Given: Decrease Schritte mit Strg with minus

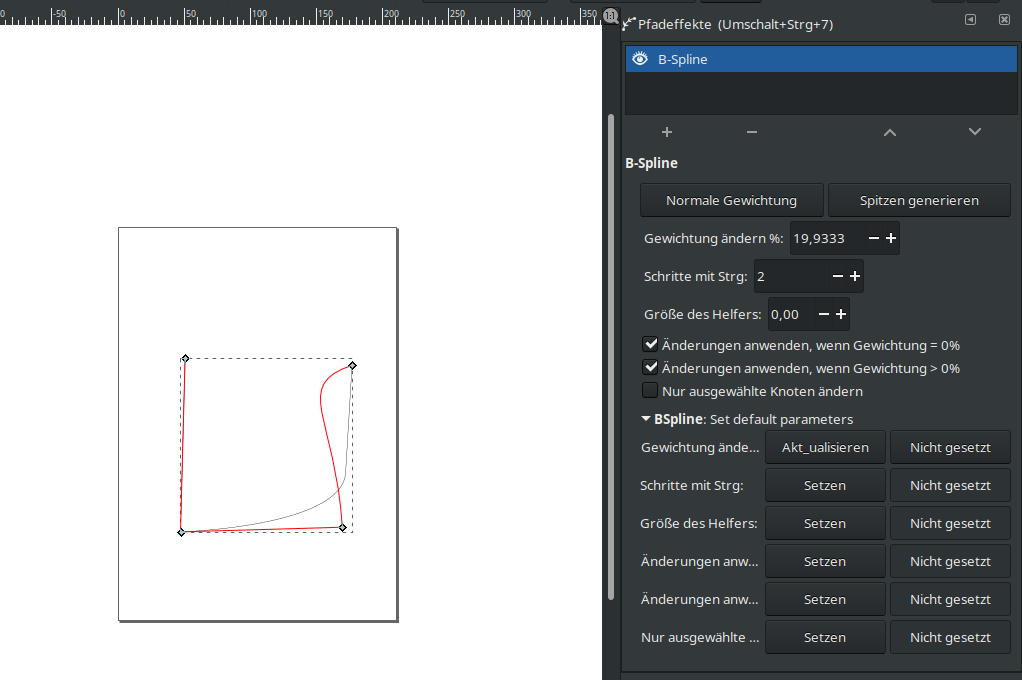Looking at the screenshot, I should (838, 277).
